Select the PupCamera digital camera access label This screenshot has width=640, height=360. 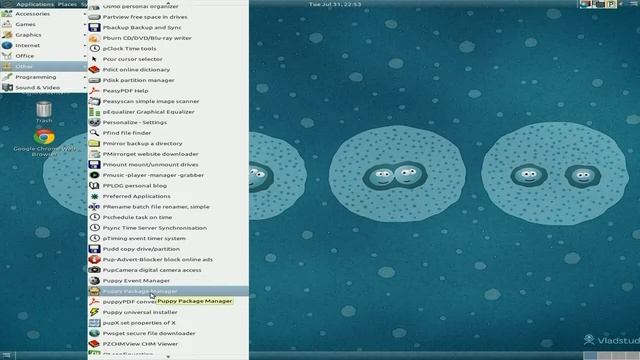pyautogui.click(x=152, y=270)
